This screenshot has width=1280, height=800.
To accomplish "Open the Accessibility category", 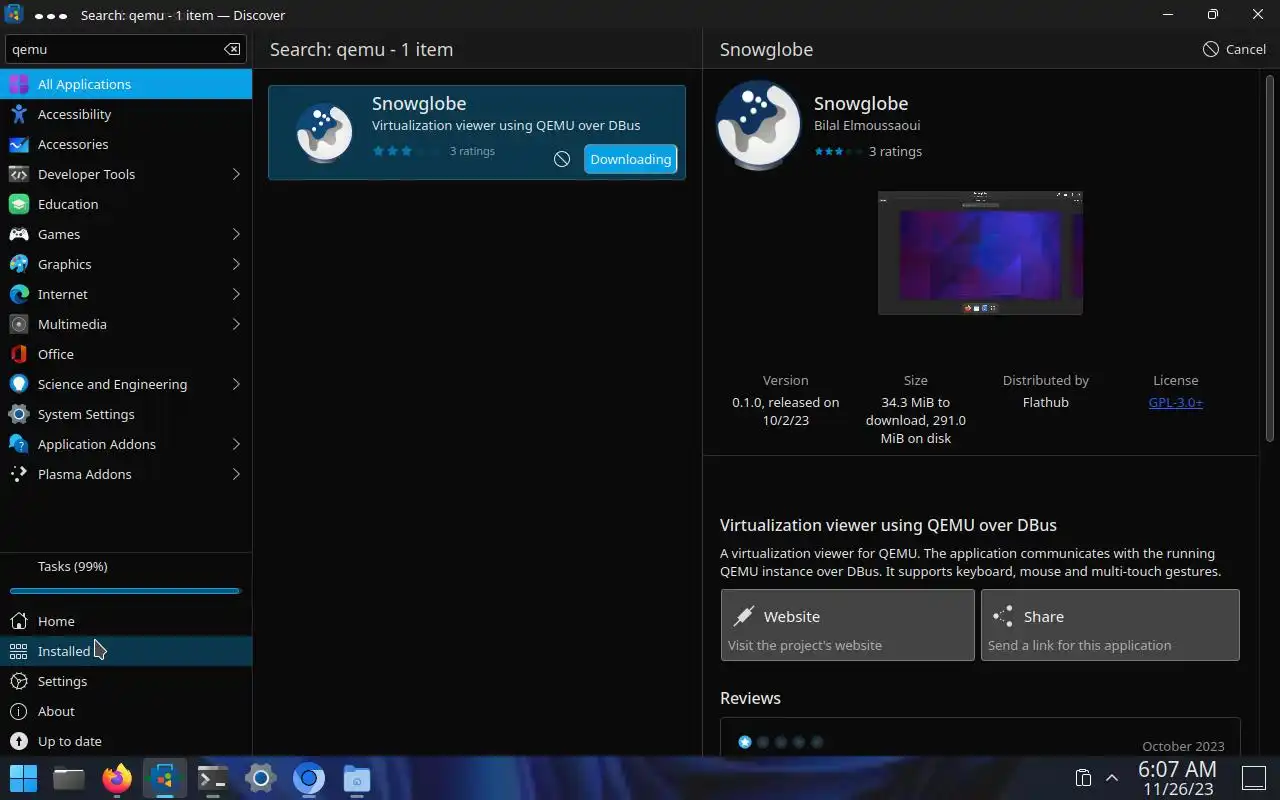I will coord(126,114).
